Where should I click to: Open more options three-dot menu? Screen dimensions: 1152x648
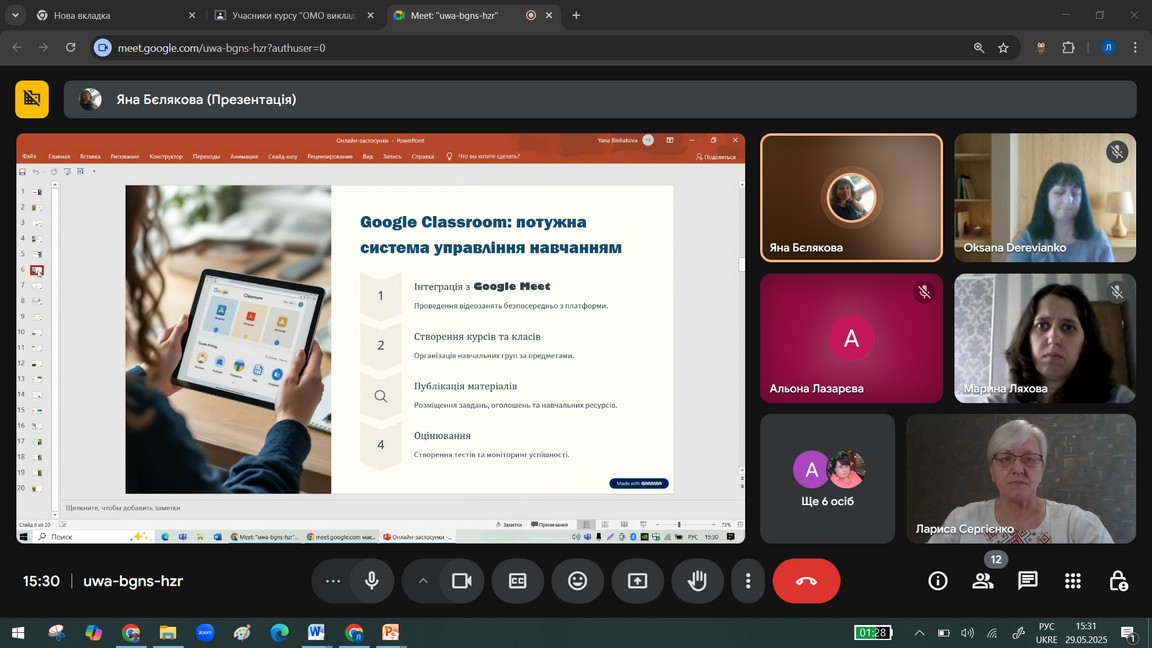click(748, 580)
